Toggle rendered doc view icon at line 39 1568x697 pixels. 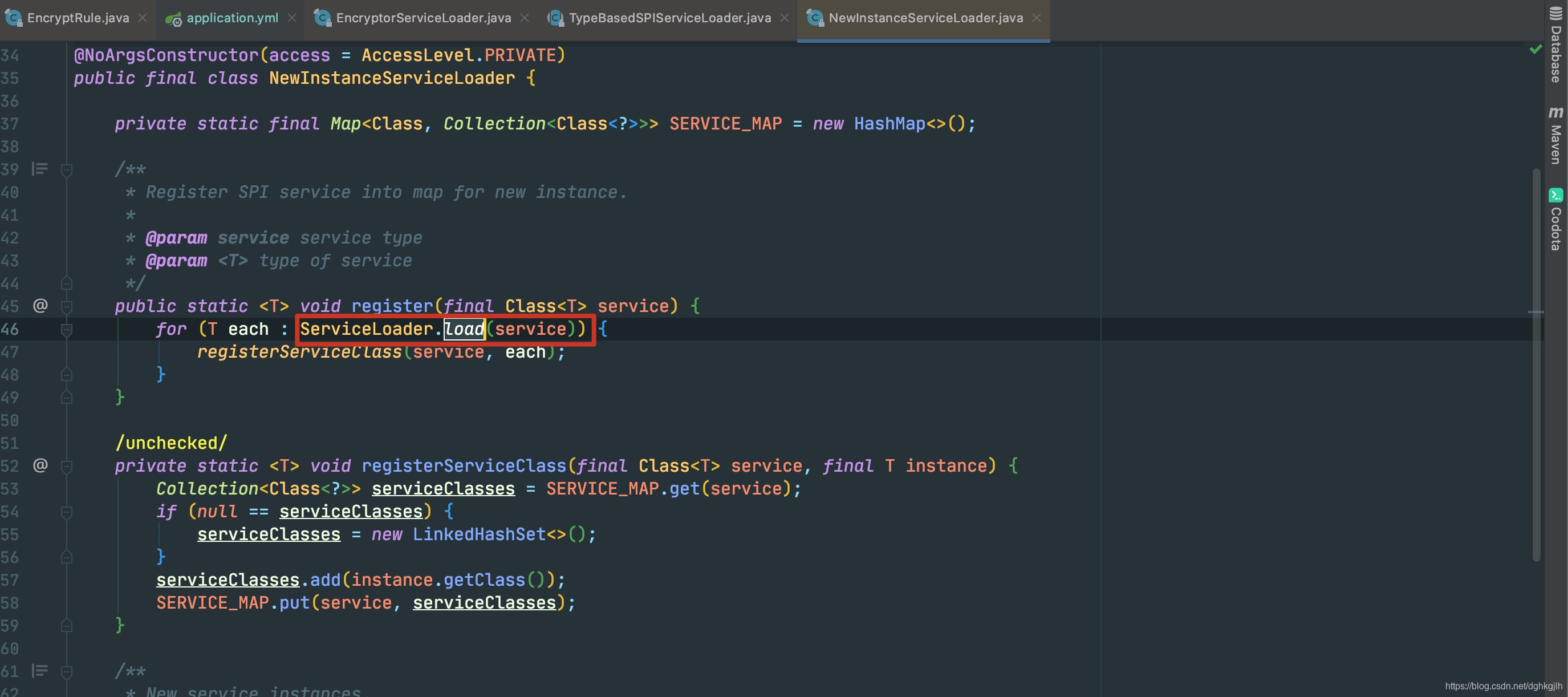[39, 169]
